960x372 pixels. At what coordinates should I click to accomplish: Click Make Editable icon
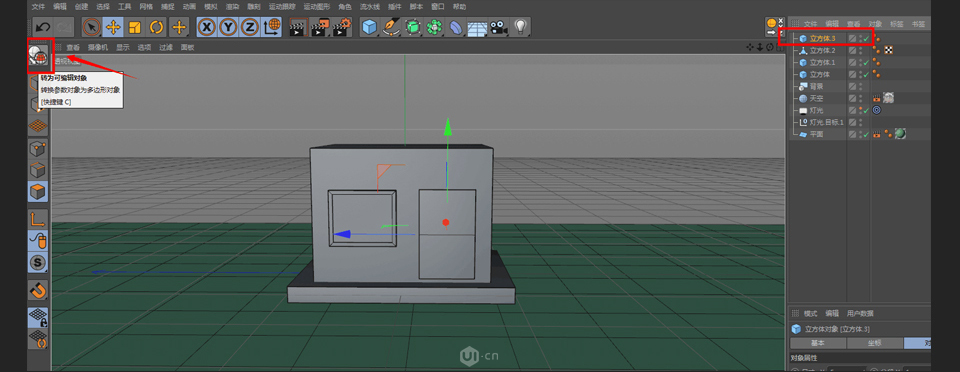39,56
